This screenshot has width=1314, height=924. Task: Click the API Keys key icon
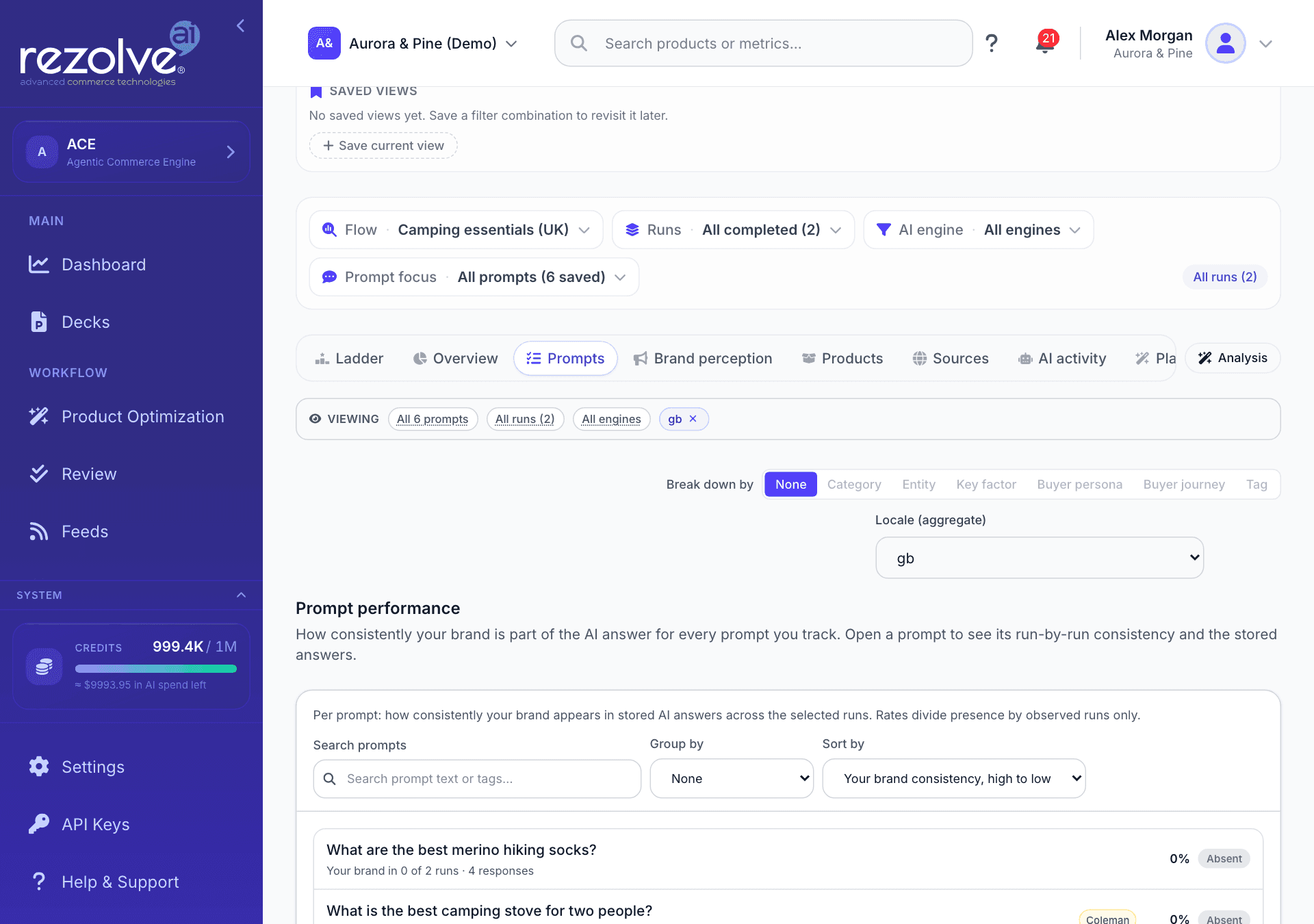39,824
